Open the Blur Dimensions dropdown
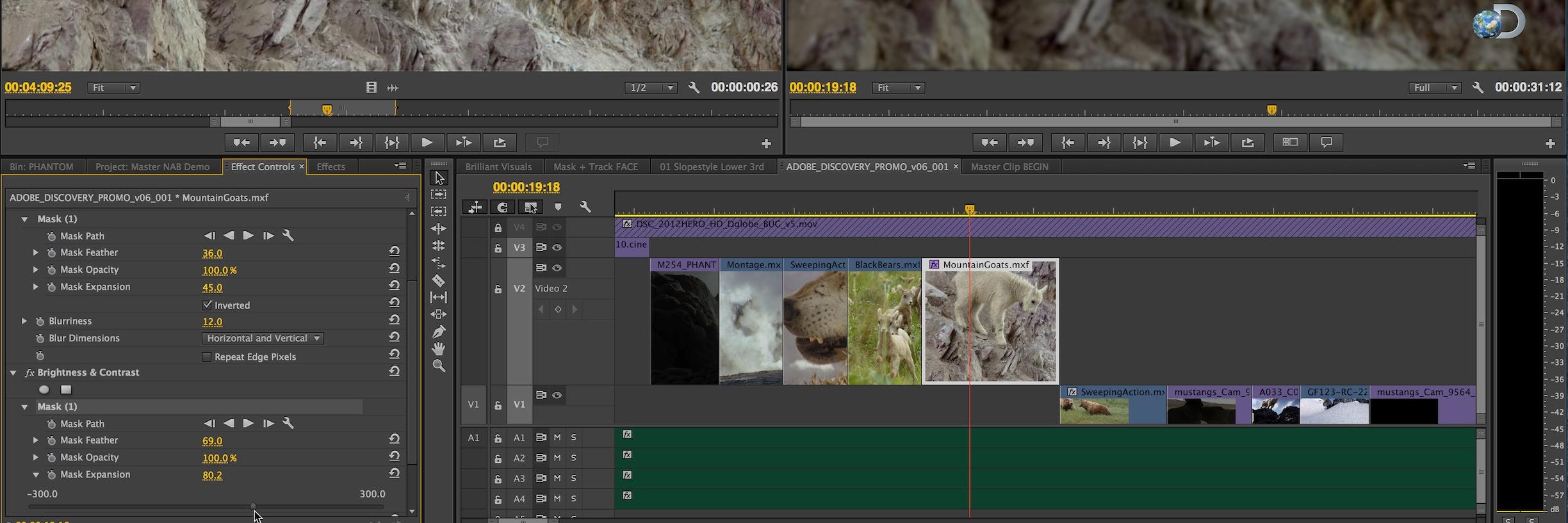This screenshot has width=1568, height=523. pyautogui.click(x=263, y=338)
